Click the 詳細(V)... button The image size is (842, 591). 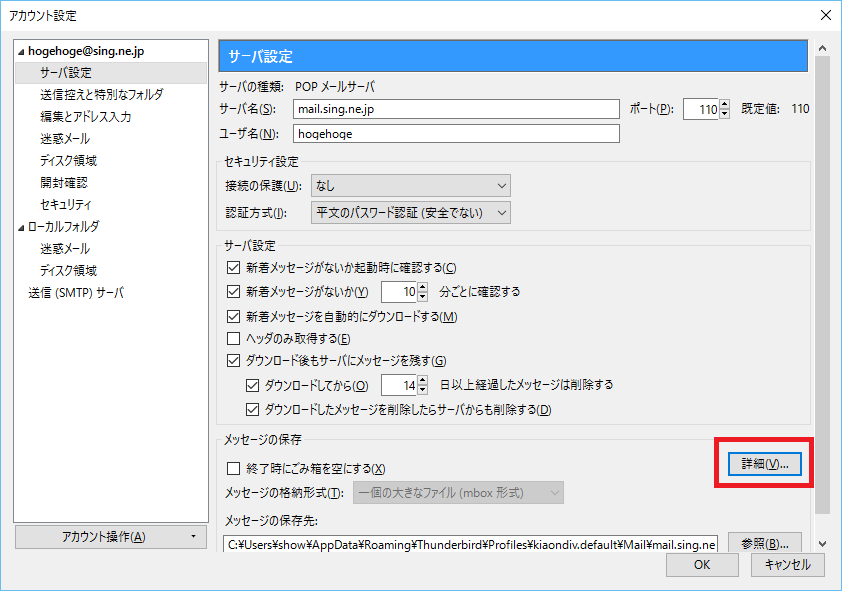(765, 464)
